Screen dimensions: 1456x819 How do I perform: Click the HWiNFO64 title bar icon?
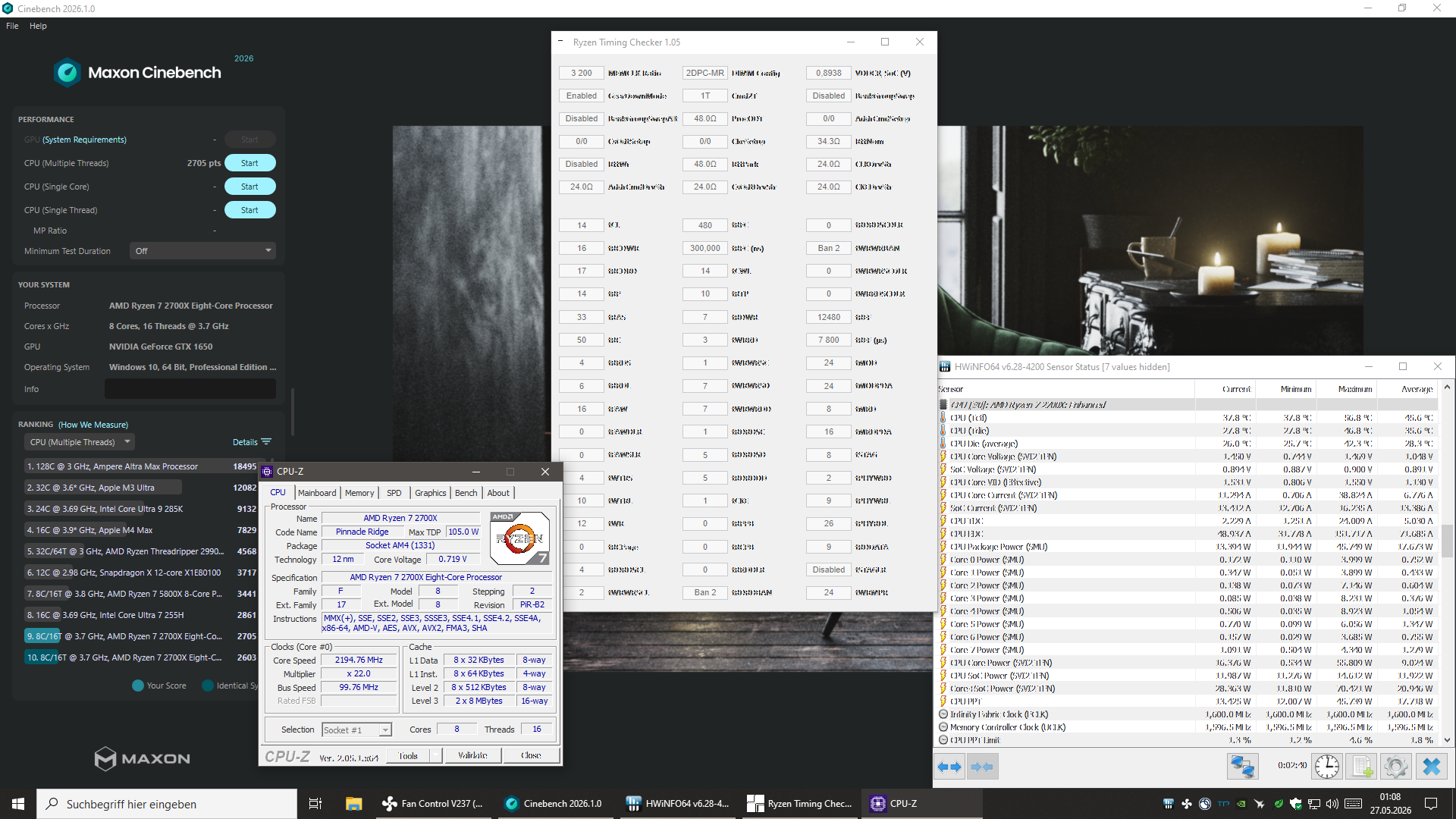click(x=945, y=367)
